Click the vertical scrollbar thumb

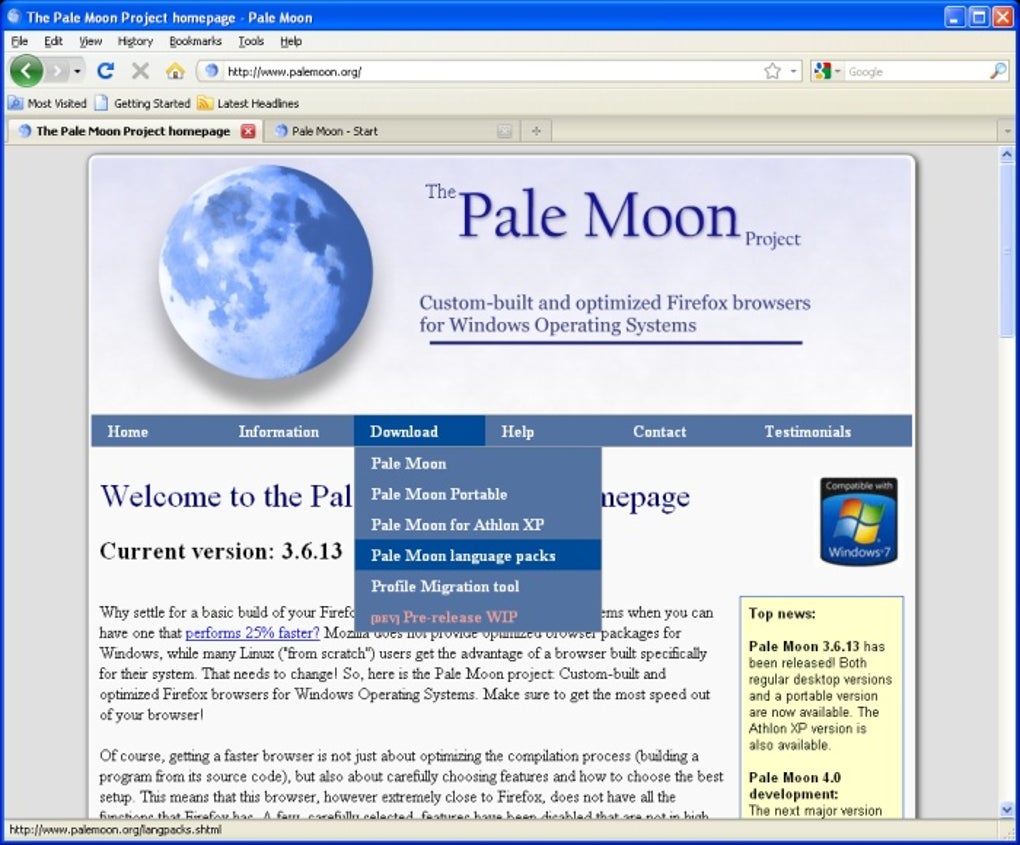1007,250
